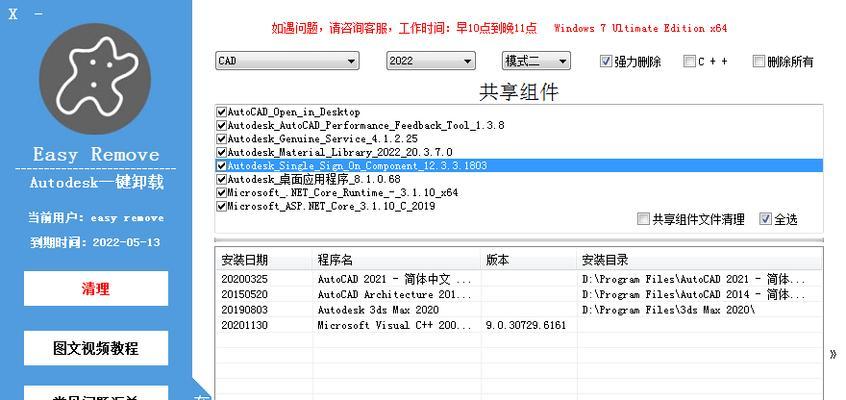This screenshot has height=400, width=846.
Task: Open the CAD product dropdown
Action: click(287, 61)
